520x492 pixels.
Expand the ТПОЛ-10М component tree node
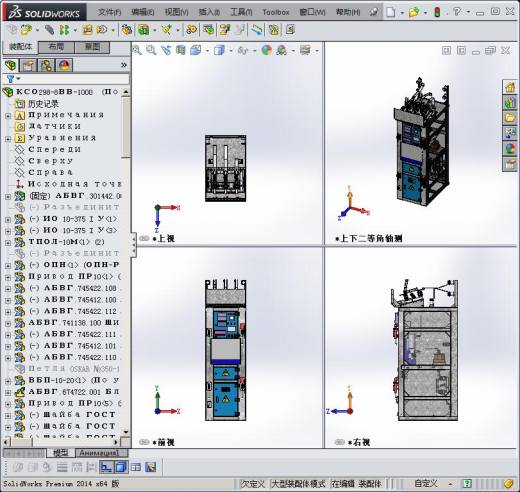pos(8,243)
